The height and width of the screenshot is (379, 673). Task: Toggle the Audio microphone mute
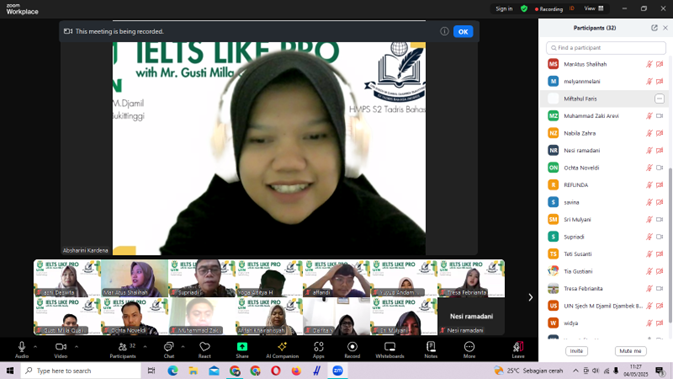click(22, 349)
